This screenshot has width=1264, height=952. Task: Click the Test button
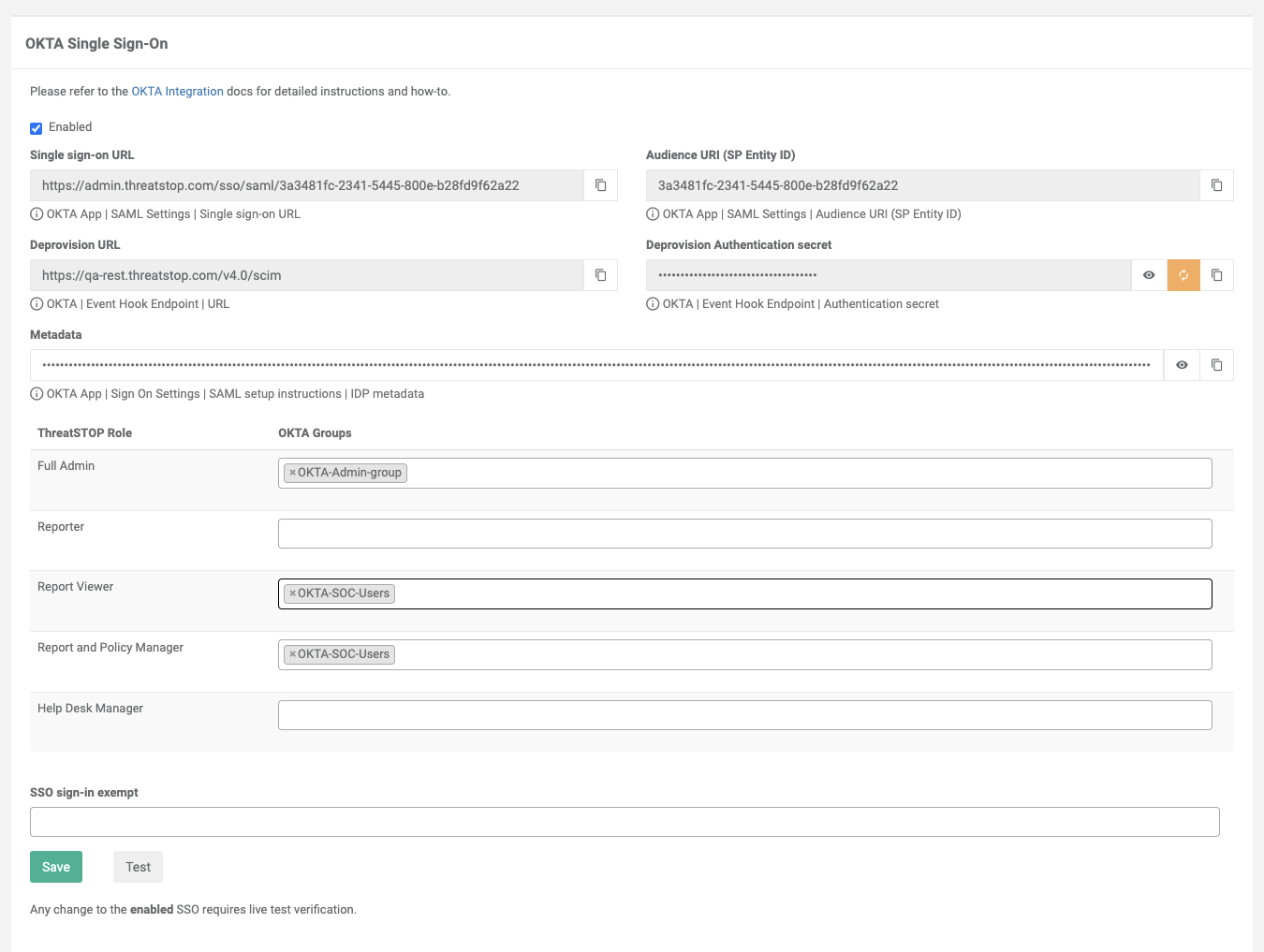[x=138, y=867]
